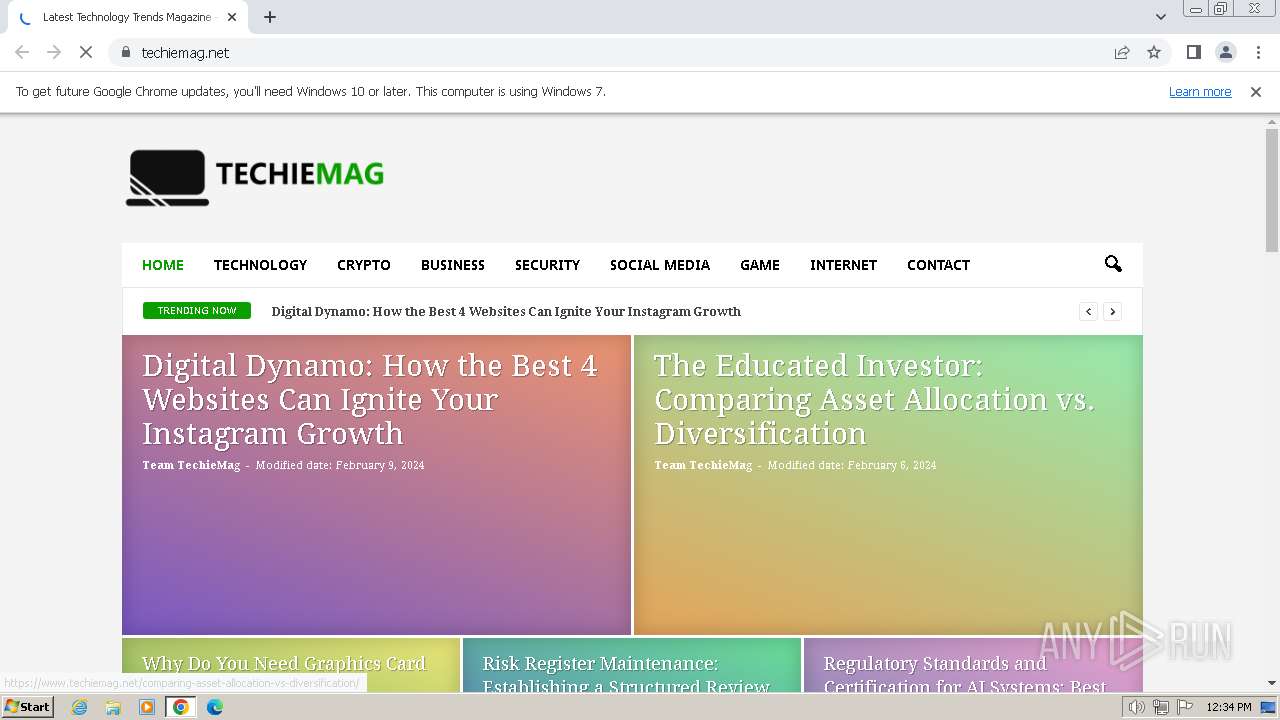
Task: Open the CONTACT menu page
Action: [x=938, y=265]
